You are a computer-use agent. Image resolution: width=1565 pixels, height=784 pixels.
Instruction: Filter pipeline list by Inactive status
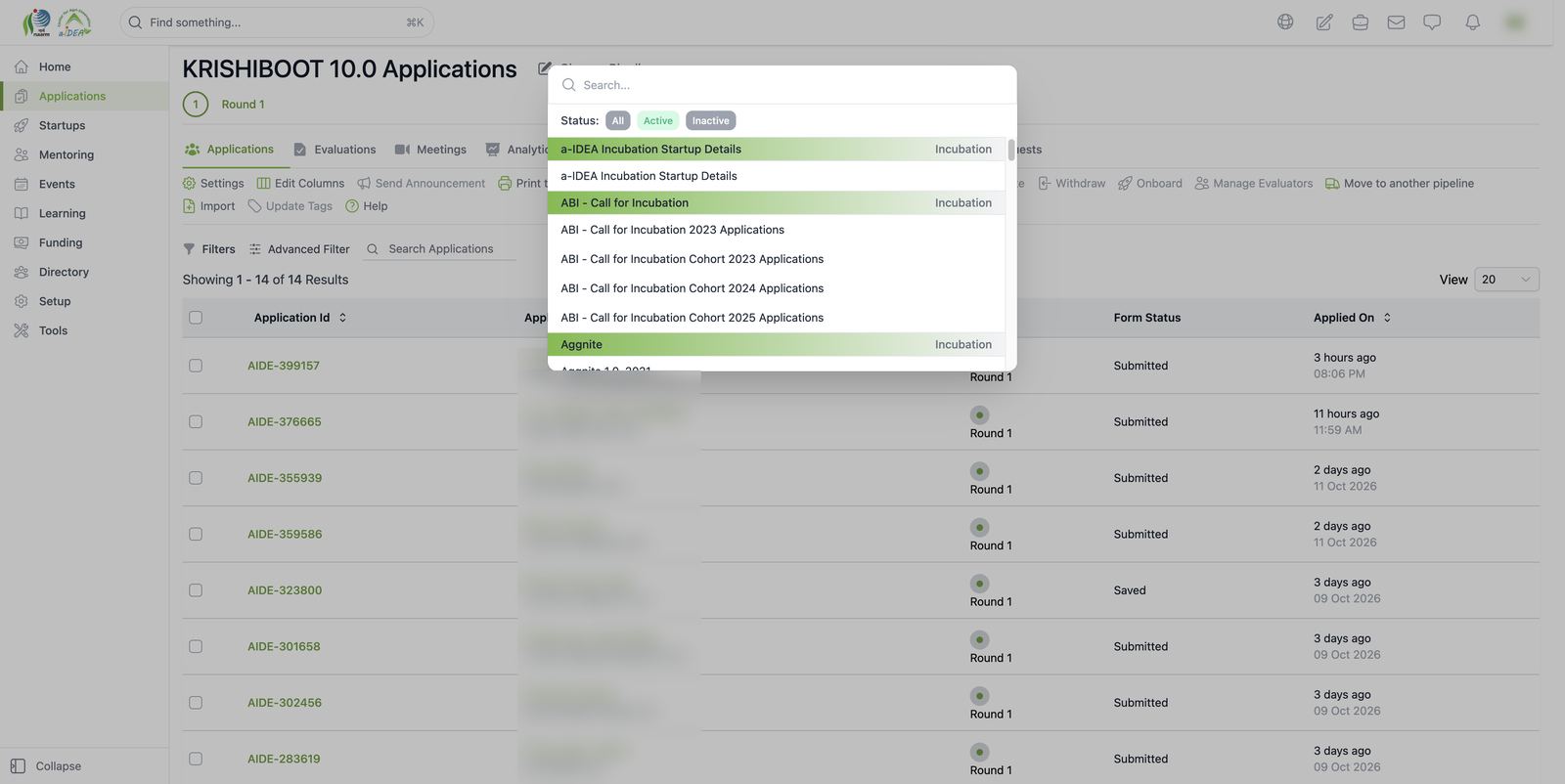pyautogui.click(x=711, y=120)
